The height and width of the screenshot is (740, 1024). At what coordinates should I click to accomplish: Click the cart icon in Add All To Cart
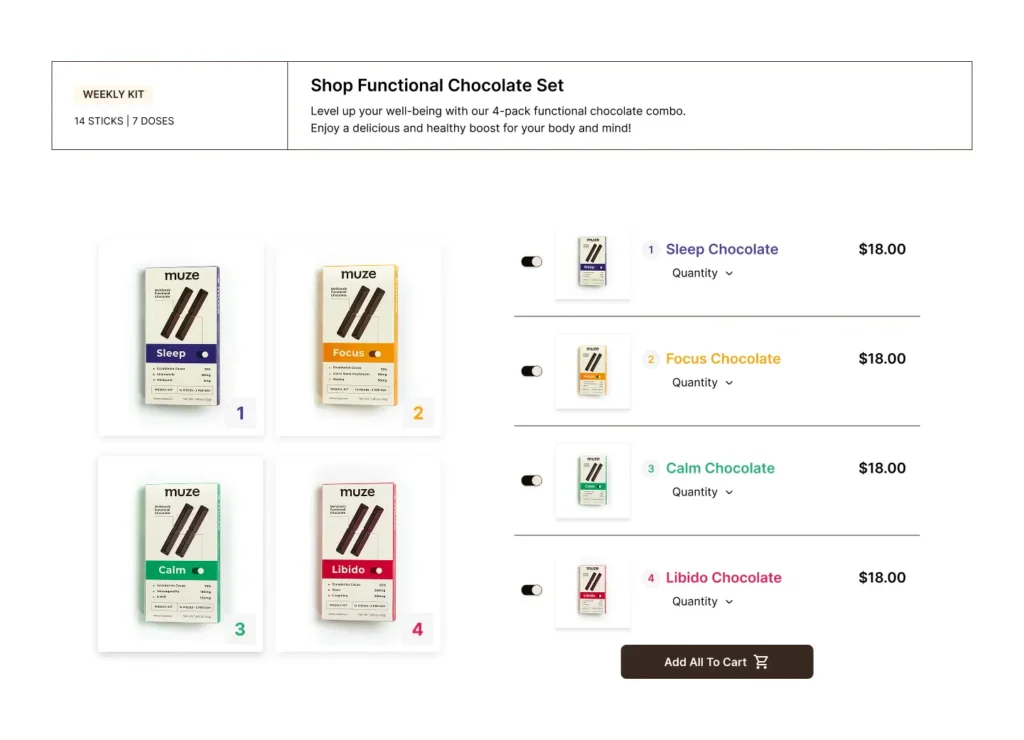(761, 662)
